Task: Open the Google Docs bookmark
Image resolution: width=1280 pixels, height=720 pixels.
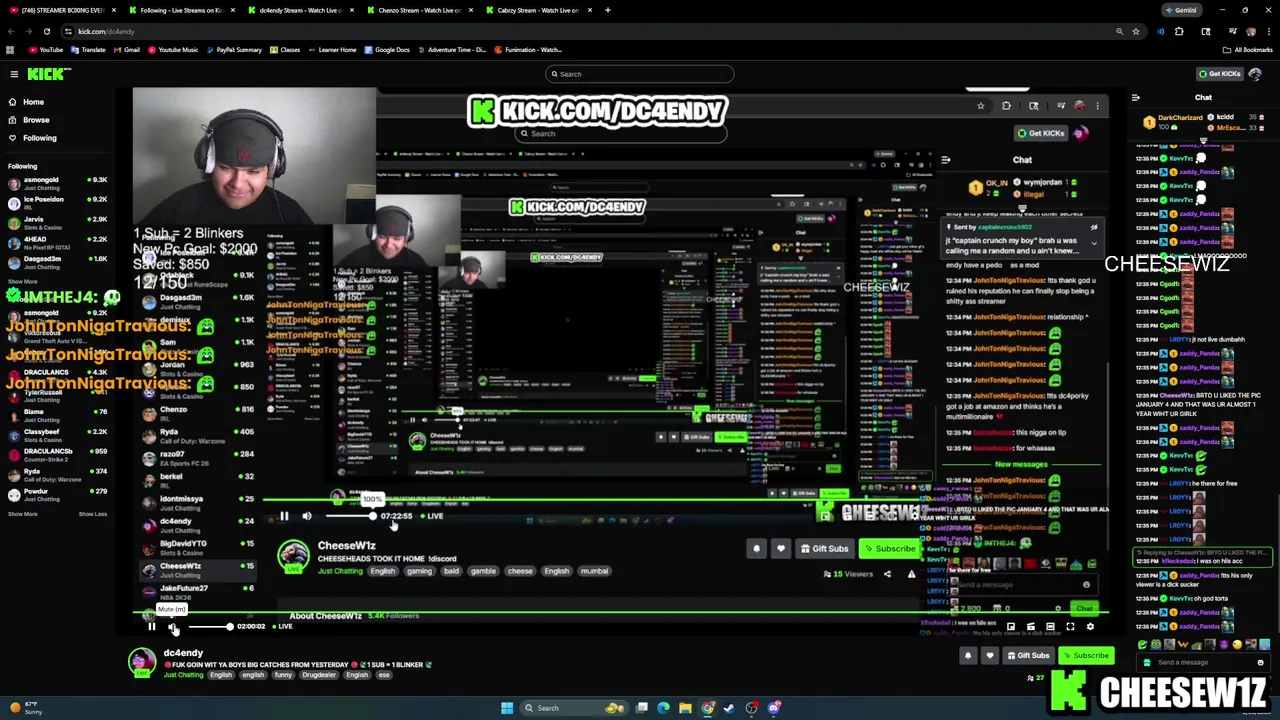Action: (387, 49)
